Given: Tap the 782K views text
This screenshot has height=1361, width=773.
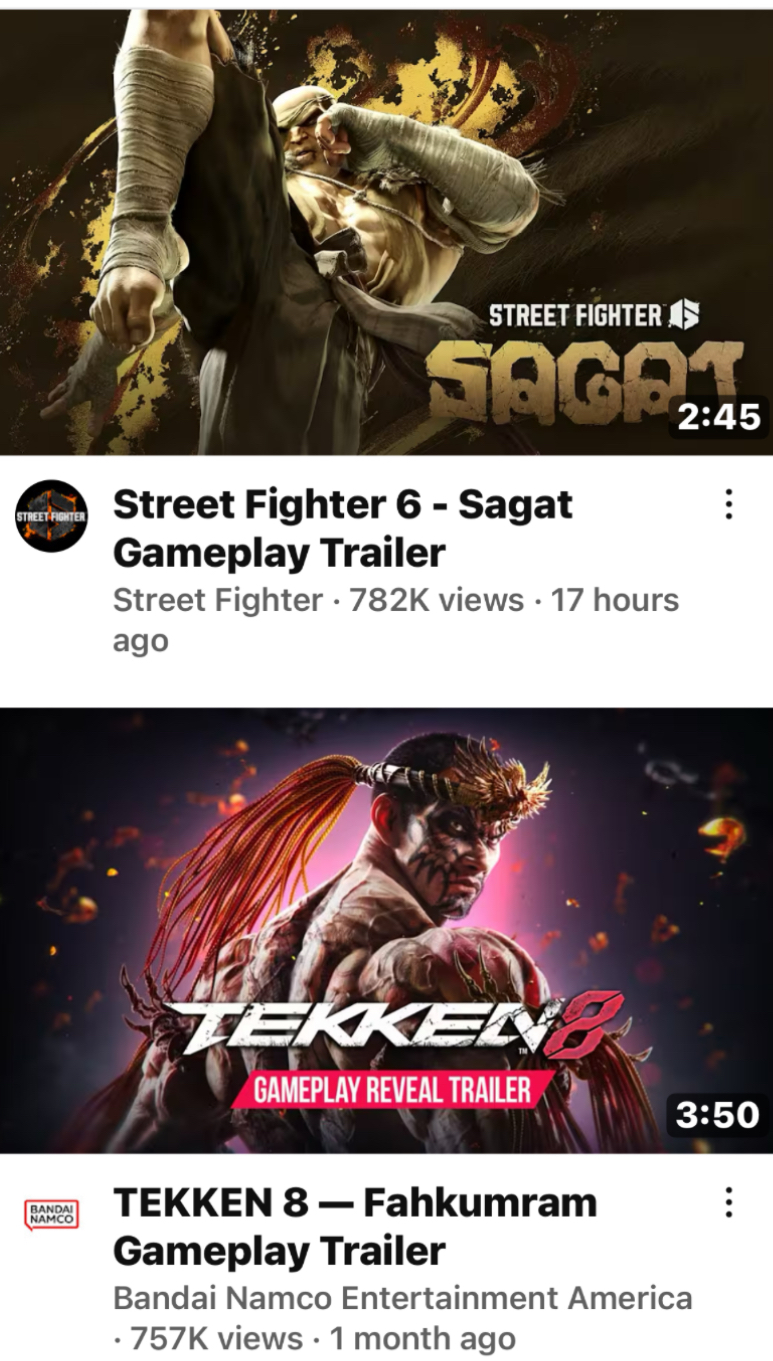Looking at the screenshot, I should pos(437,600).
